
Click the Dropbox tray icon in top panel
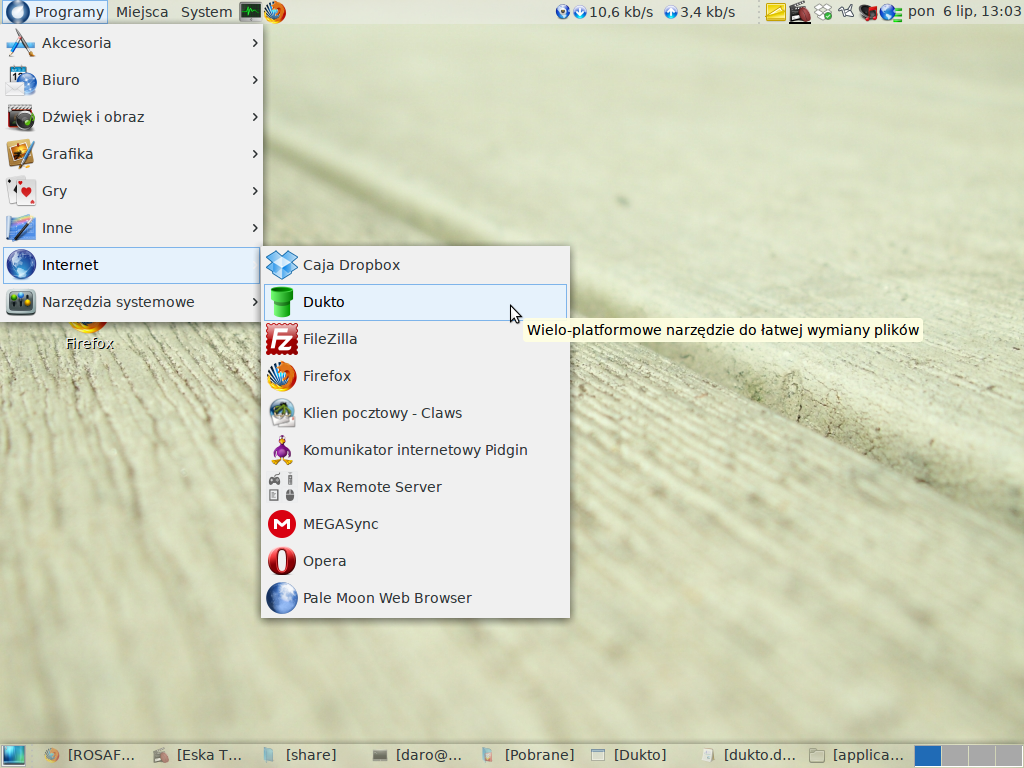tap(823, 12)
